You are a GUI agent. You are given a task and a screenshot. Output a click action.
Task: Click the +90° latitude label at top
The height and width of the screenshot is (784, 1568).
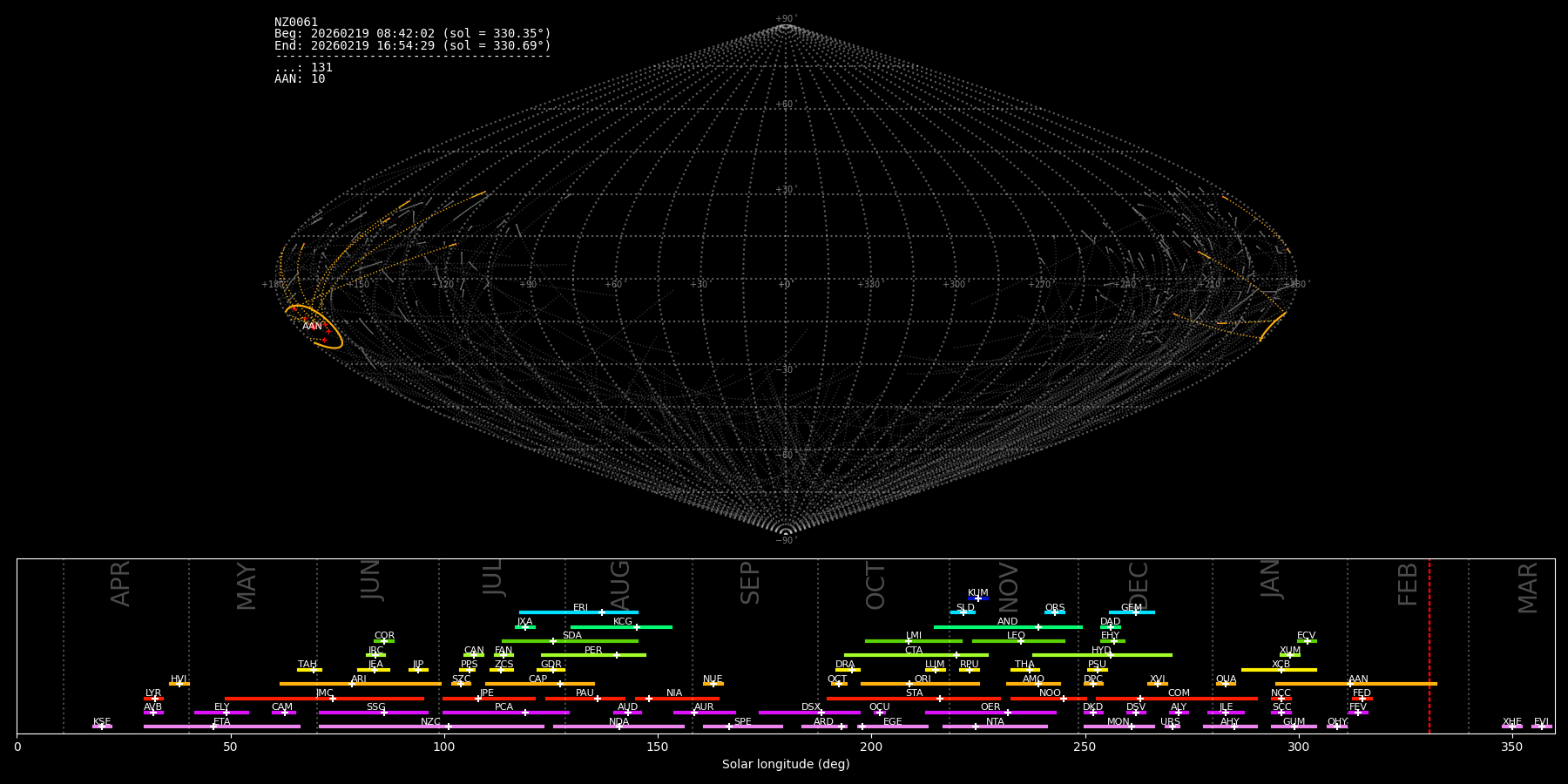click(786, 19)
